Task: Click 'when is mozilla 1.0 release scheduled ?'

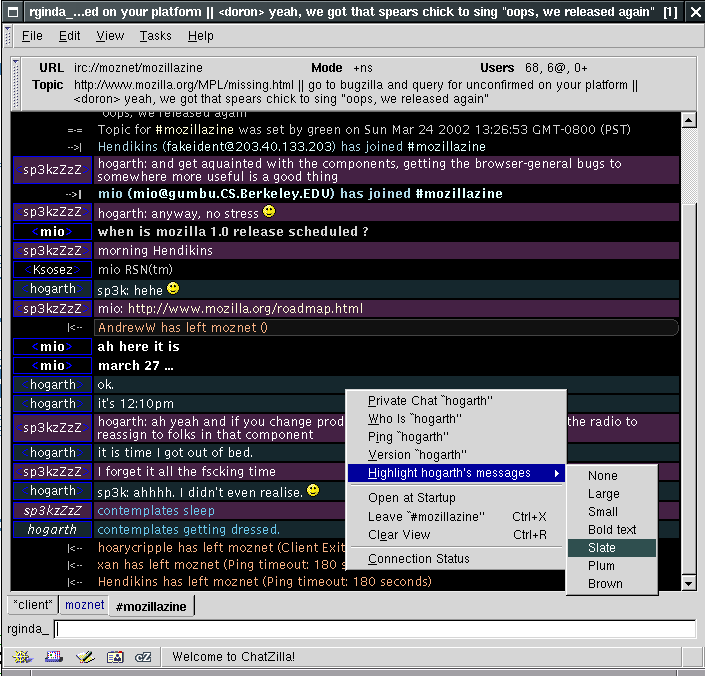Action: [233, 231]
